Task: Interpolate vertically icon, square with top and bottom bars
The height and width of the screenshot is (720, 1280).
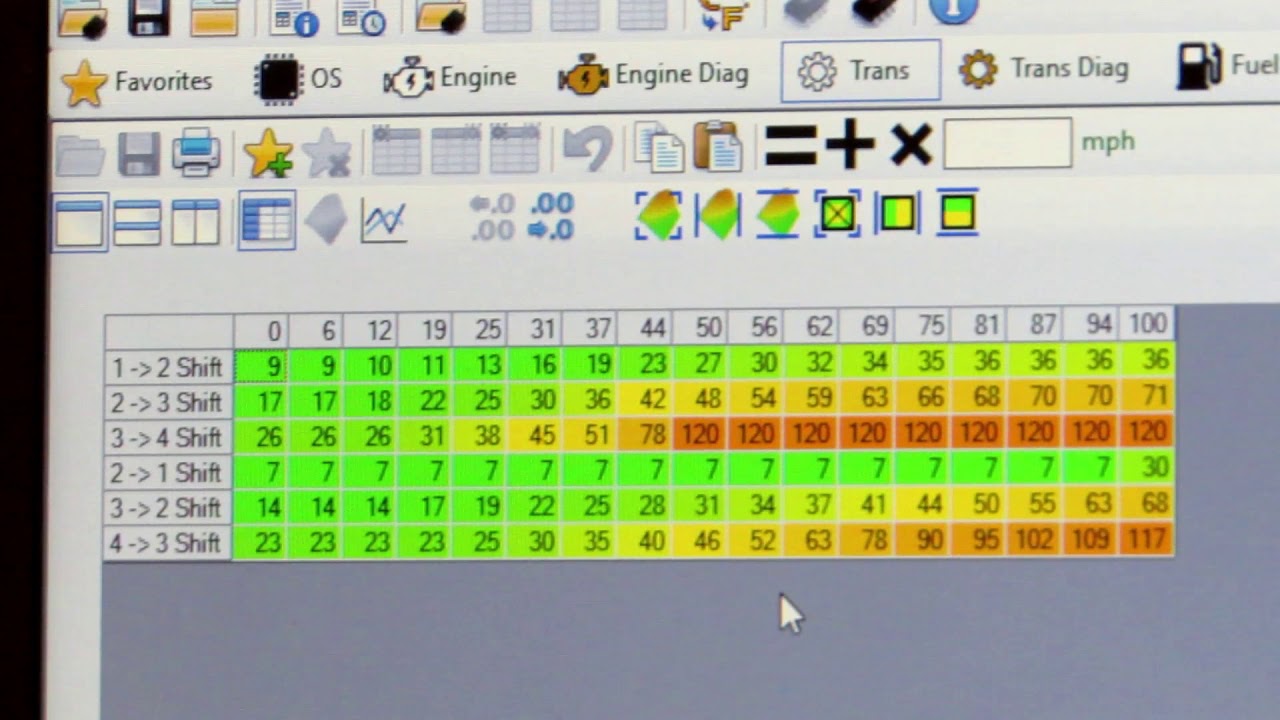Action: (957, 211)
